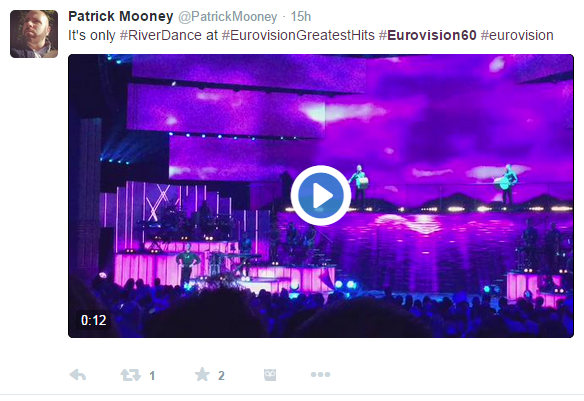The image size is (584, 401).
Task: Follow the lowercase #eurovision hashtag
Action: point(517,35)
